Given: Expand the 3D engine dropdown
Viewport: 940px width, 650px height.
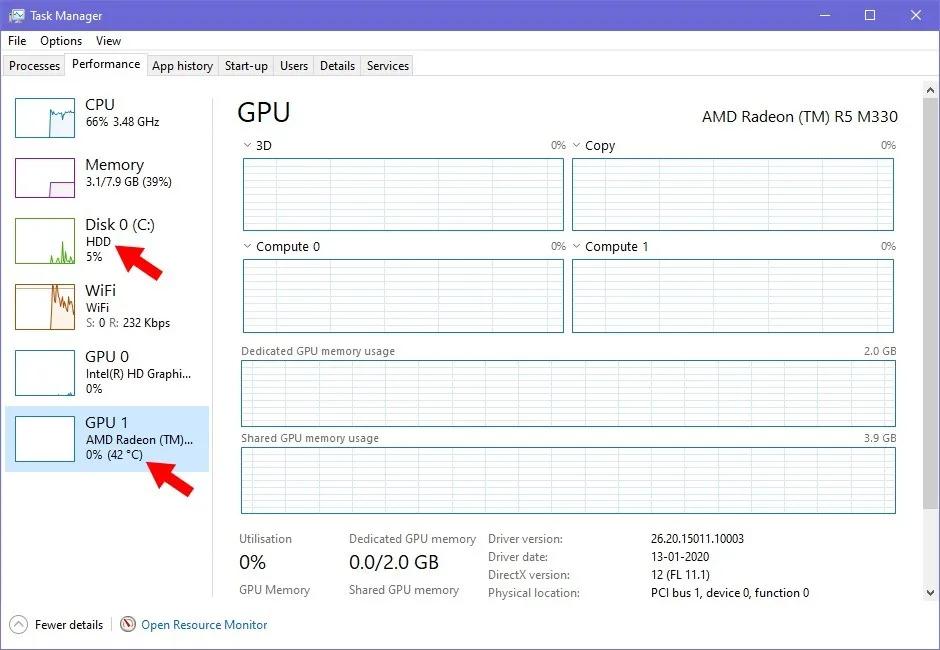Looking at the screenshot, I should pyautogui.click(x=245, y=145).
